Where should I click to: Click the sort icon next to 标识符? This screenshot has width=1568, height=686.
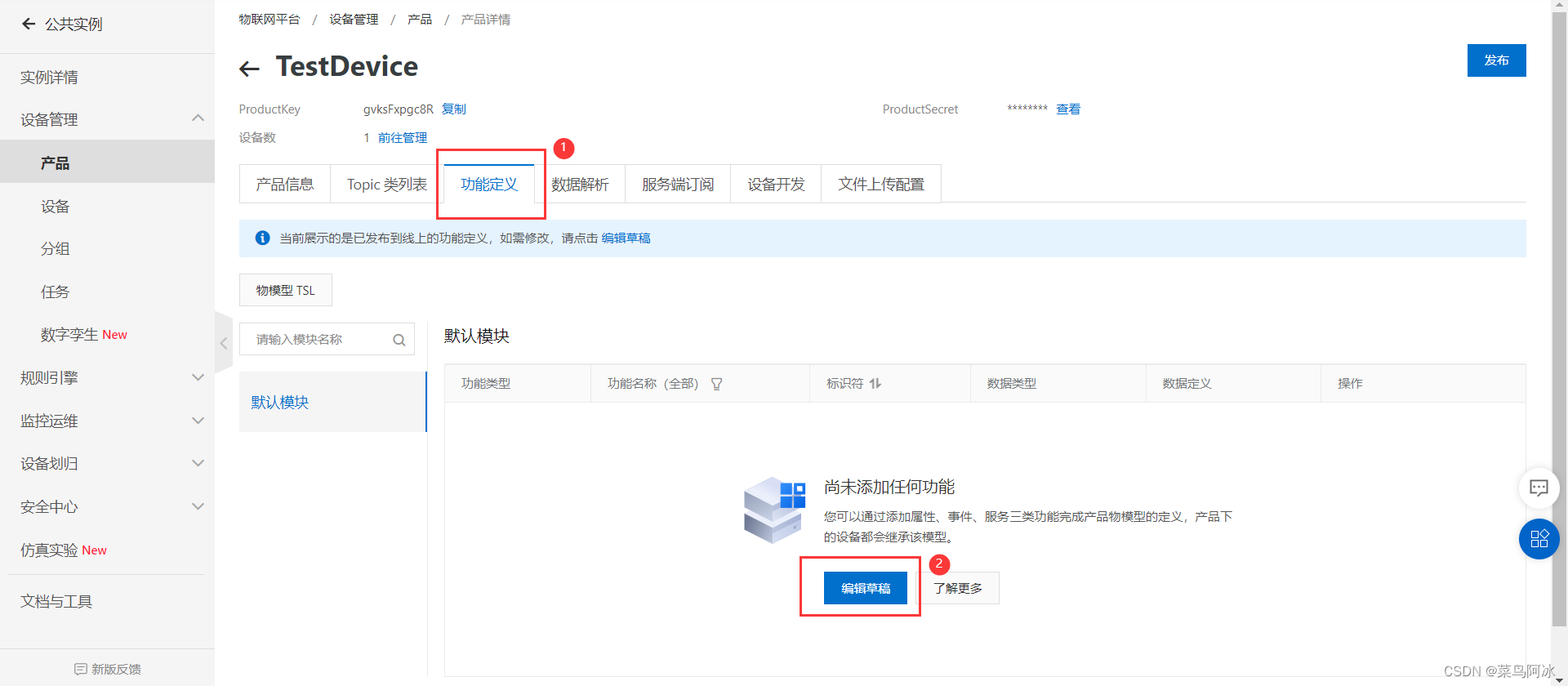875,383
